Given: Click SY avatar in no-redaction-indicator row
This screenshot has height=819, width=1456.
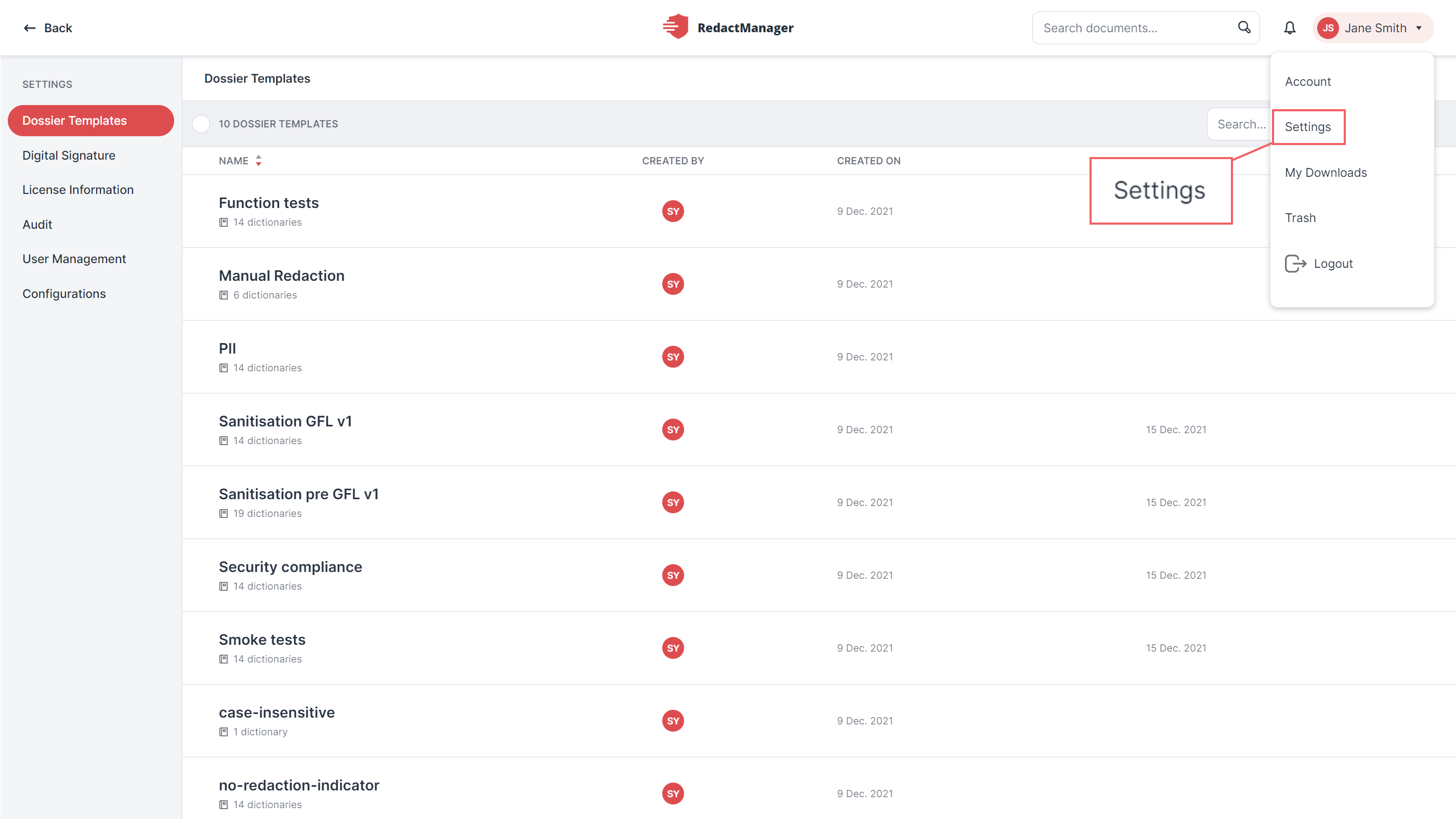Looking at the screenshot, I should coord(673,794).
